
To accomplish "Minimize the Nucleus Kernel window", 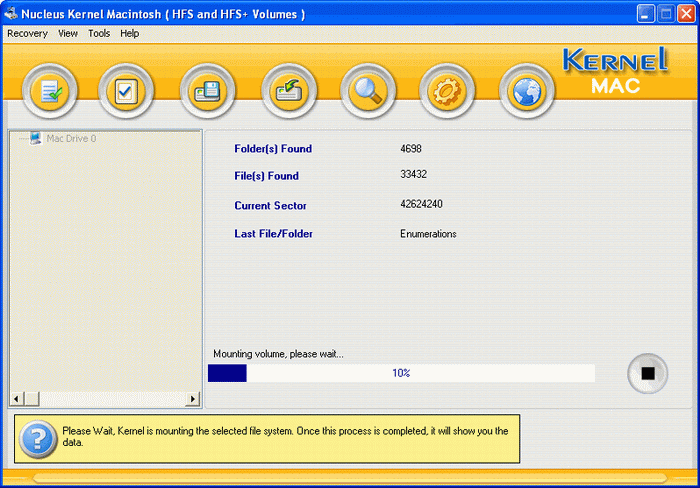I will tap(646, 14).
